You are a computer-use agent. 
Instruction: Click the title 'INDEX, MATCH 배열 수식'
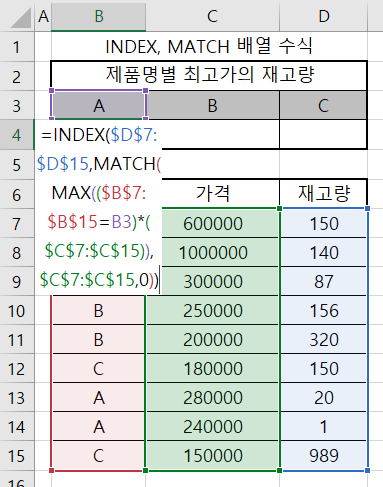tap(209, 46)
